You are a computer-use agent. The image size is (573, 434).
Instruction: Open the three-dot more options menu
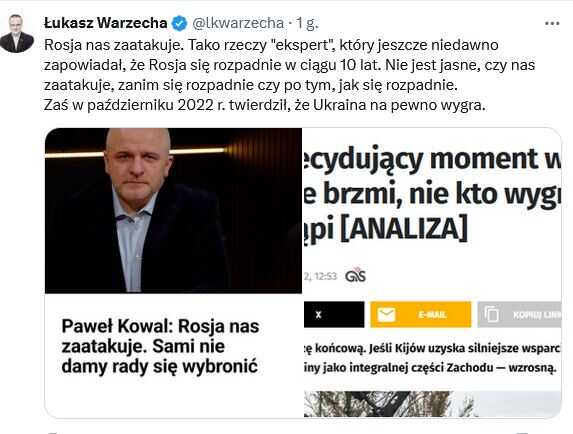click(552, 23)
